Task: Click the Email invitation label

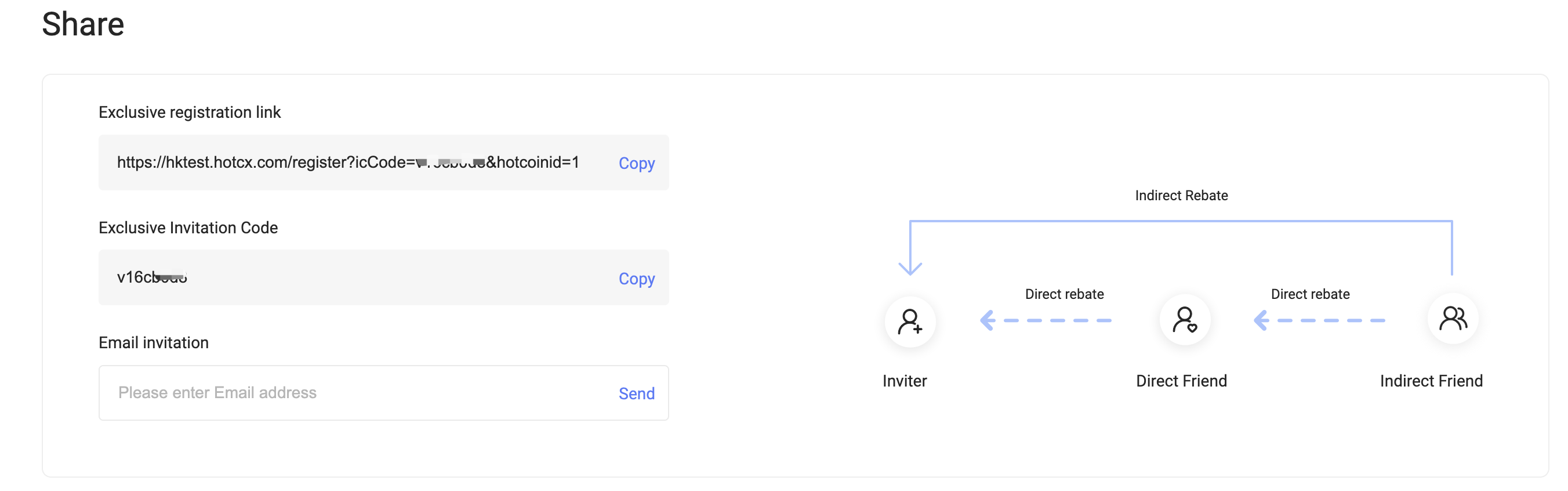Action: [x=154, y=342]
